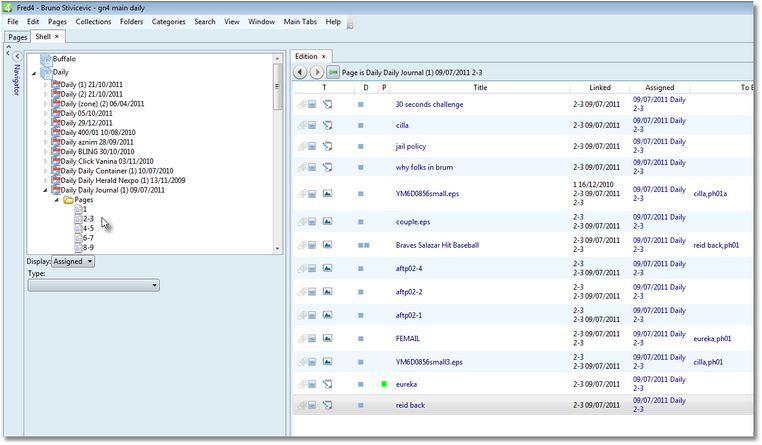Close the Edition tab

(324, 56)
